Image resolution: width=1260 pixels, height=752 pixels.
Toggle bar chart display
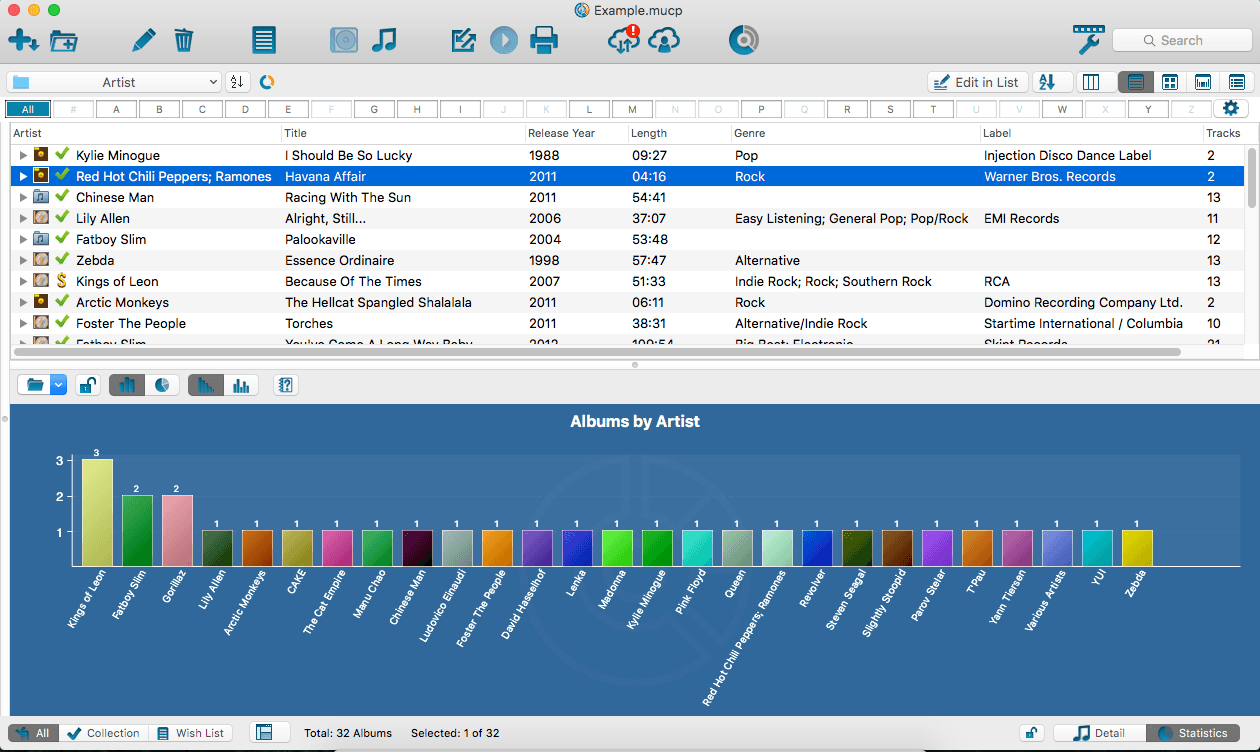click(127, 385)
